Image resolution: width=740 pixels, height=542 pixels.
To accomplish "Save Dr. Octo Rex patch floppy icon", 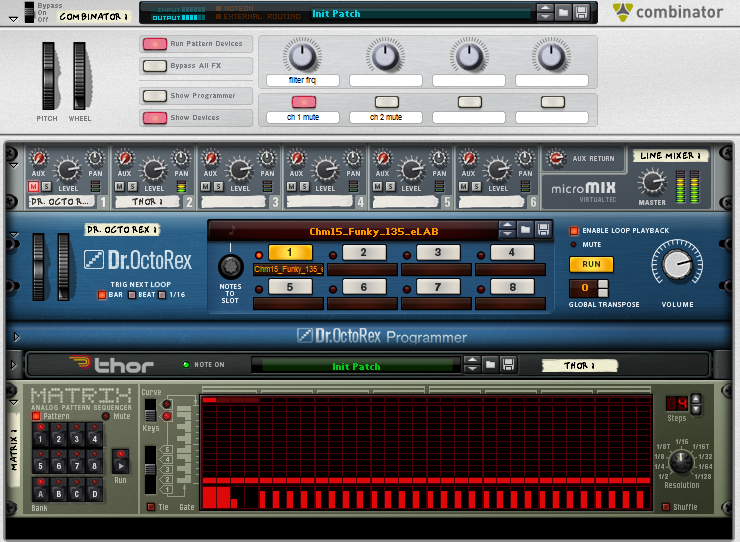I will [x=543, y=230].
